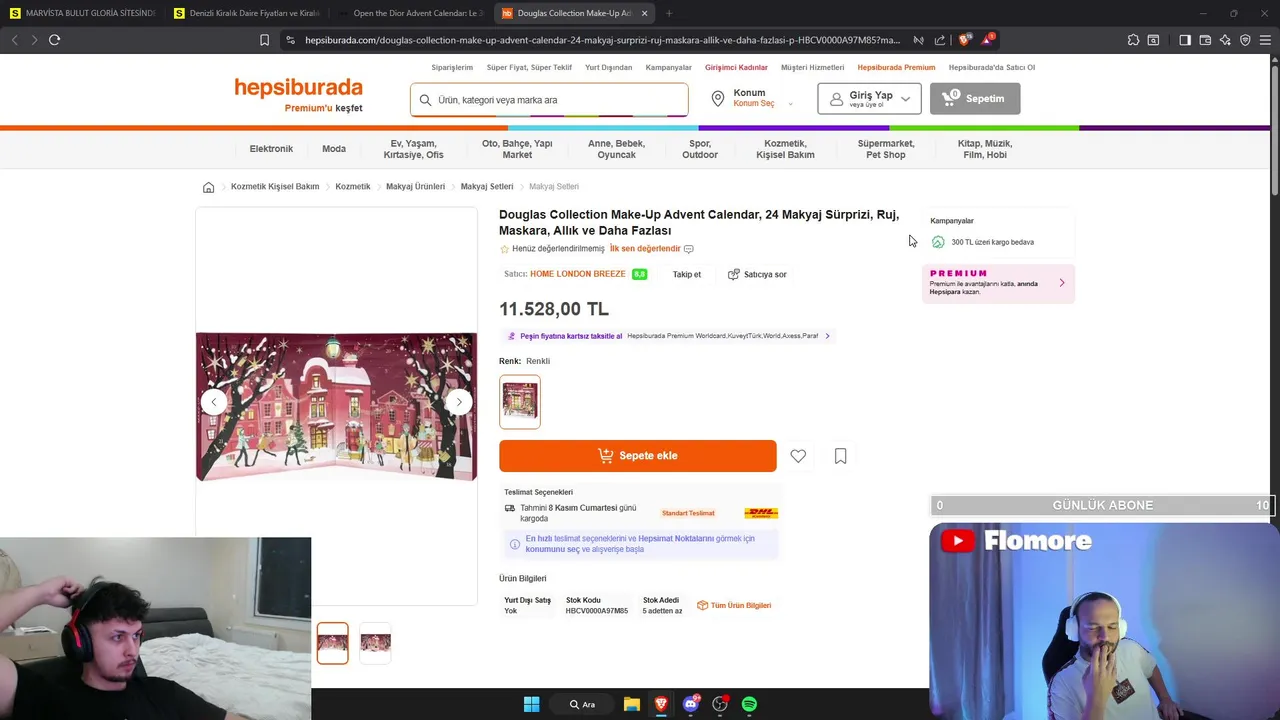Click the browser bookmark icon in address bar
This screenshot has width=1280, height=720.
tap(264, 40)
